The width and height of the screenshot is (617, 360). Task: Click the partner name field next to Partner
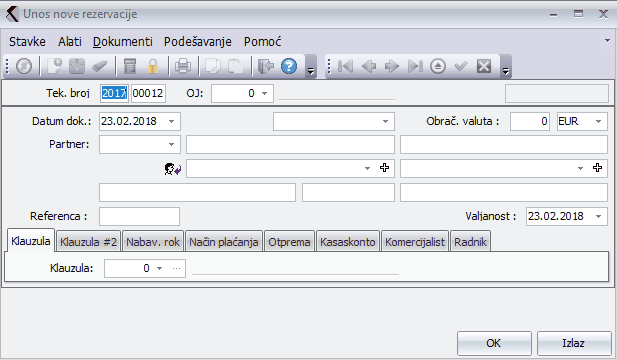point(290,144)
